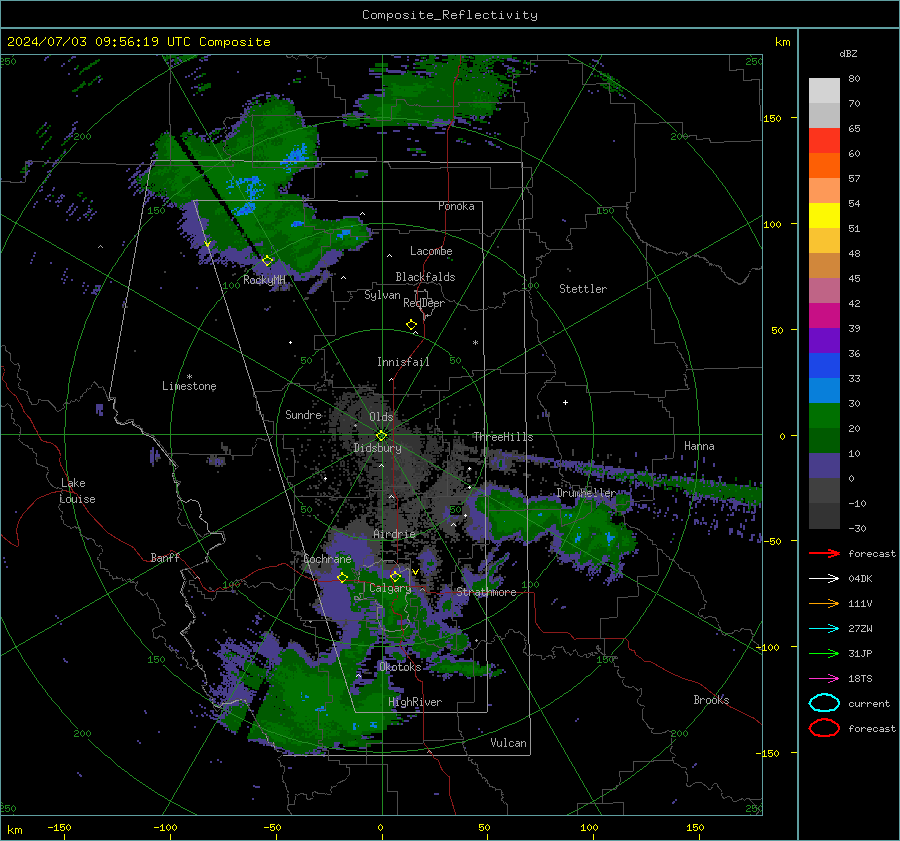Click the Cochrane city label
The height and width of the screenshot is (841, 900).
click(x=327, y=559)
